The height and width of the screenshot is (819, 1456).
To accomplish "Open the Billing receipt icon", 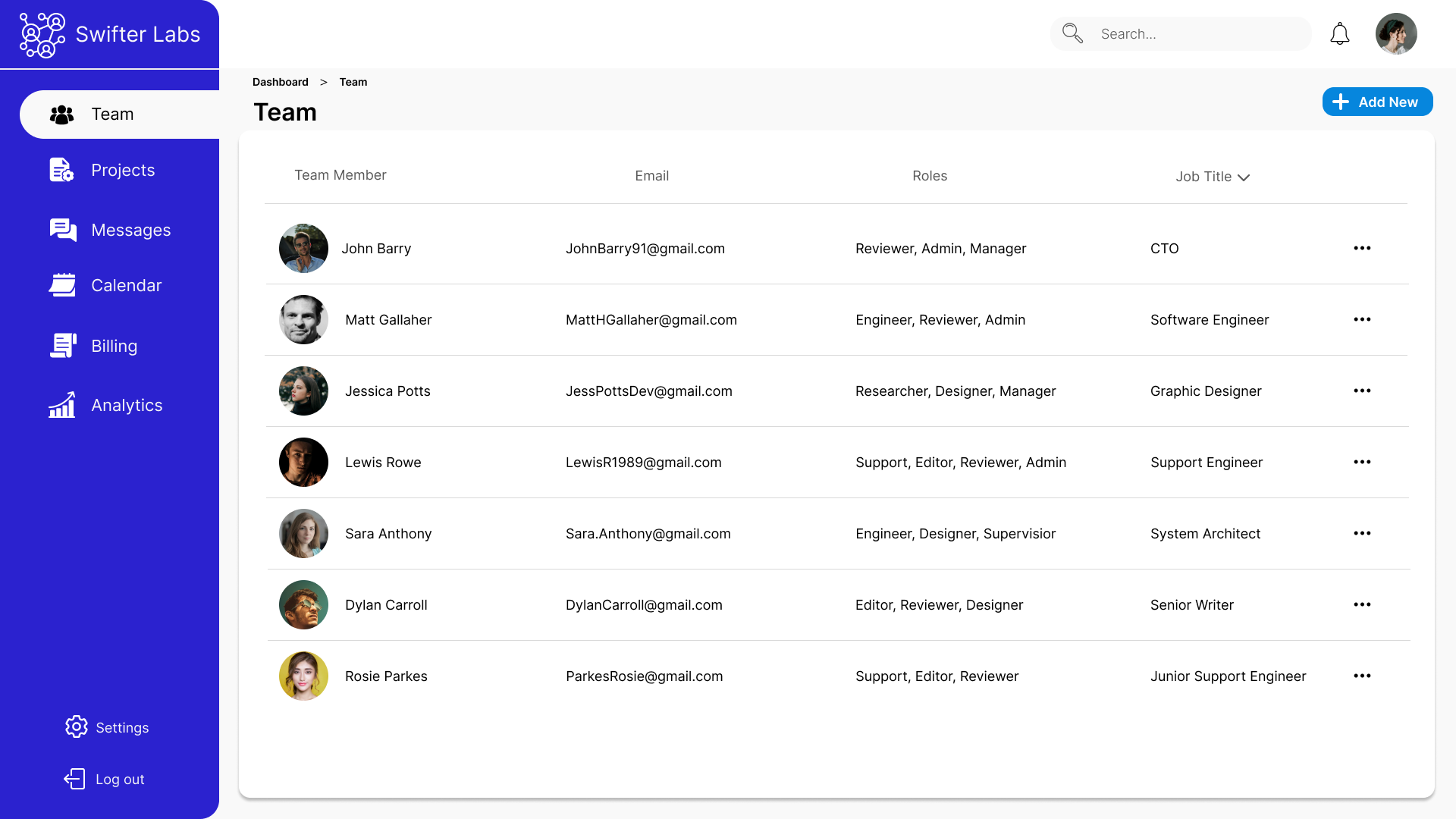I will (63, 346).
